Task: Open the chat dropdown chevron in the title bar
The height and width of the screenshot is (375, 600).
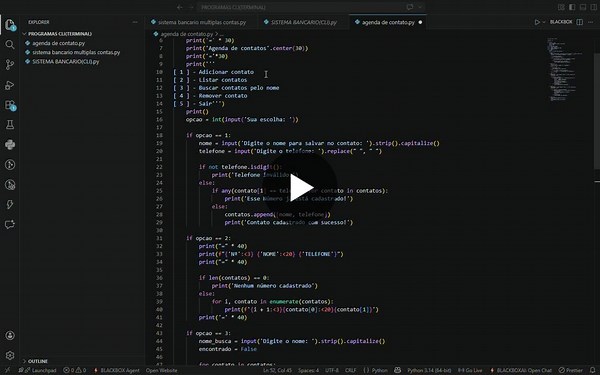Action: tap(420, 7)
